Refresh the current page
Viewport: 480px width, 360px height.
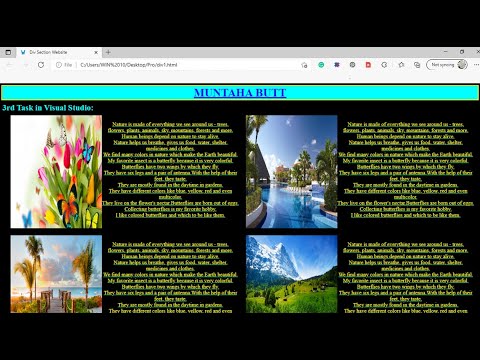coord(41,65)
